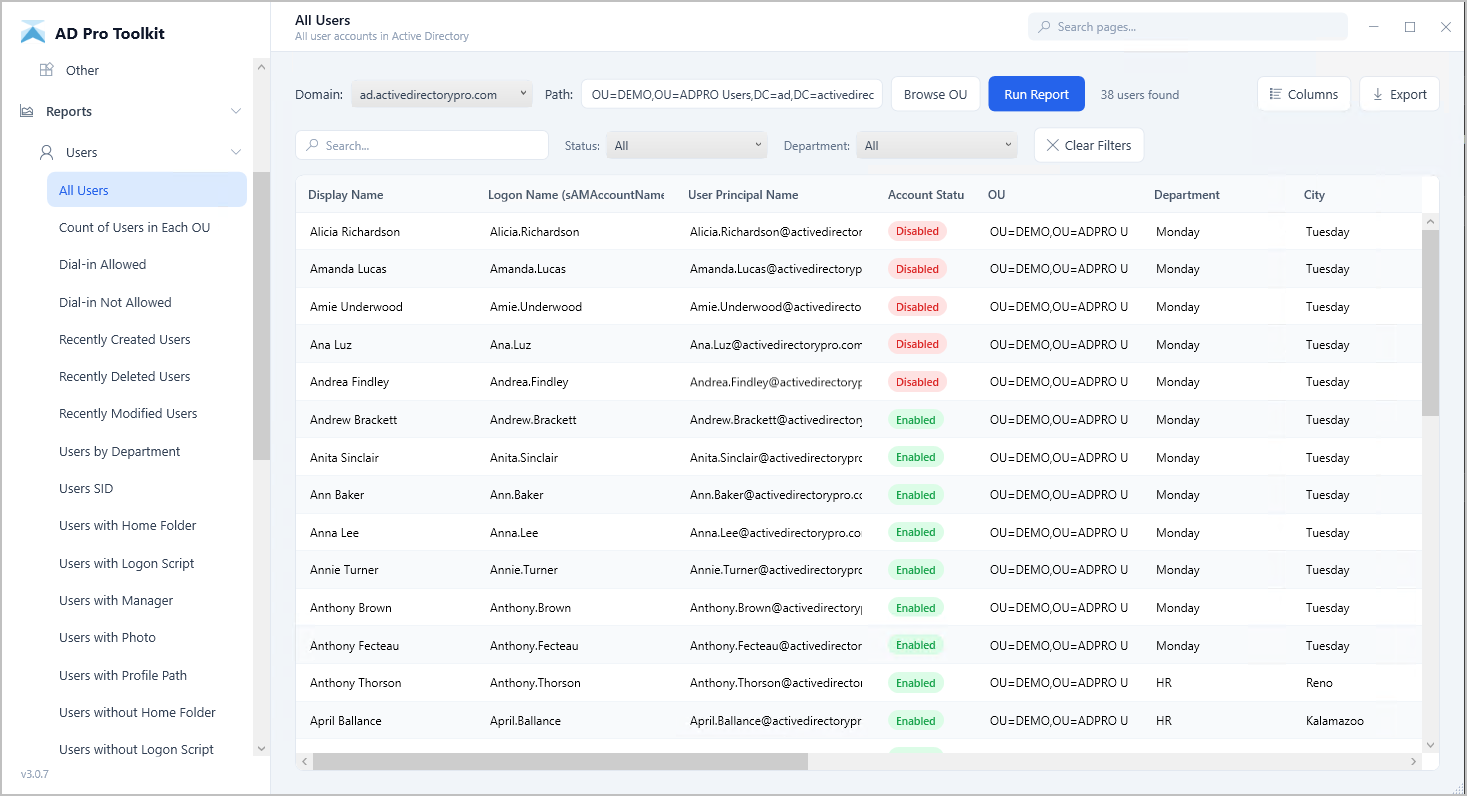1467x796 pixels.
Task: Click the OU Path input field
Action: pyautogui.click(x=732, y=94)
